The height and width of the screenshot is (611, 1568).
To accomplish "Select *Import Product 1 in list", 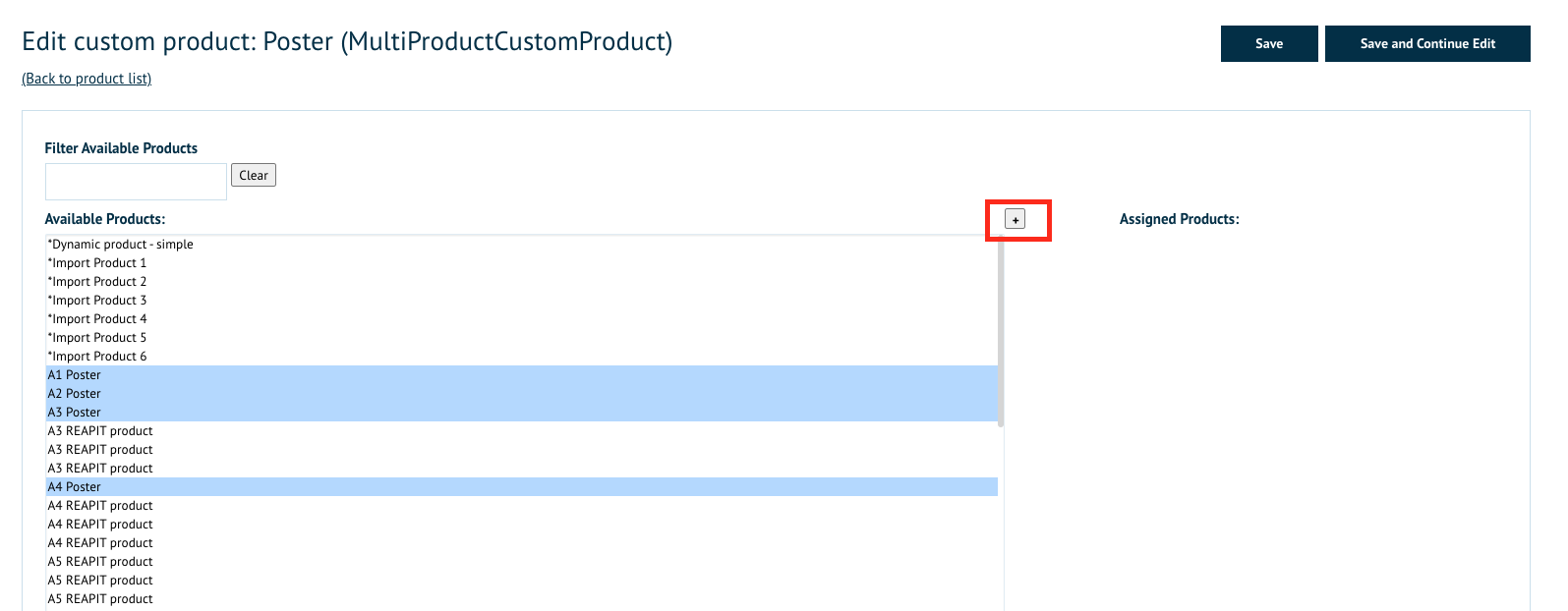I will pyautogui.click(x=97, y=263).
